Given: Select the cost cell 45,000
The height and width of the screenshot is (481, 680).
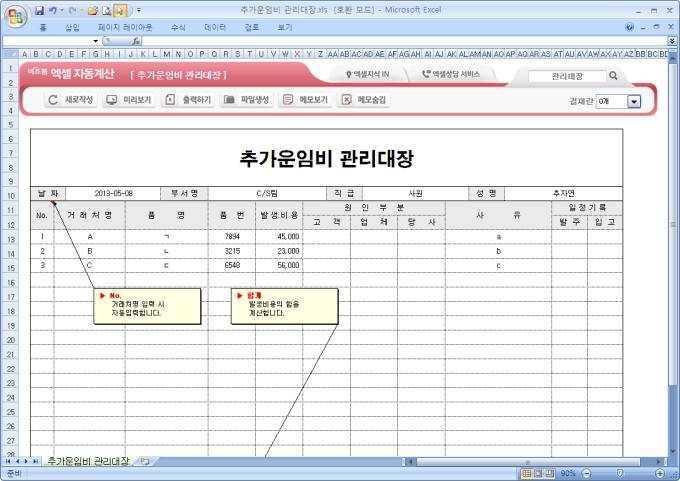Looking at the screenshot, I should click(x=279, y=237).
